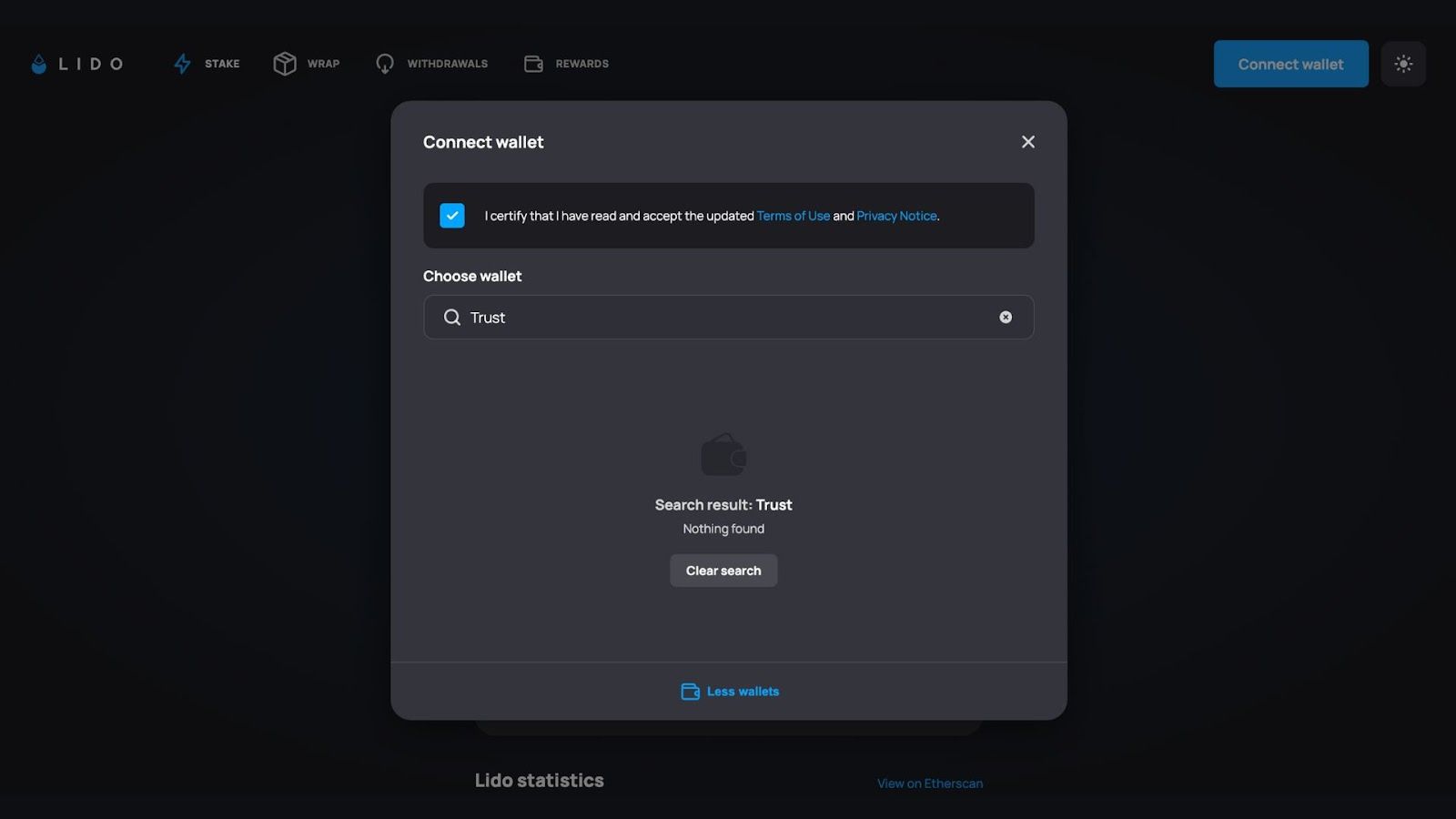Open the Stake page
The image size is (1456, 819).
(x=207, y=64)
